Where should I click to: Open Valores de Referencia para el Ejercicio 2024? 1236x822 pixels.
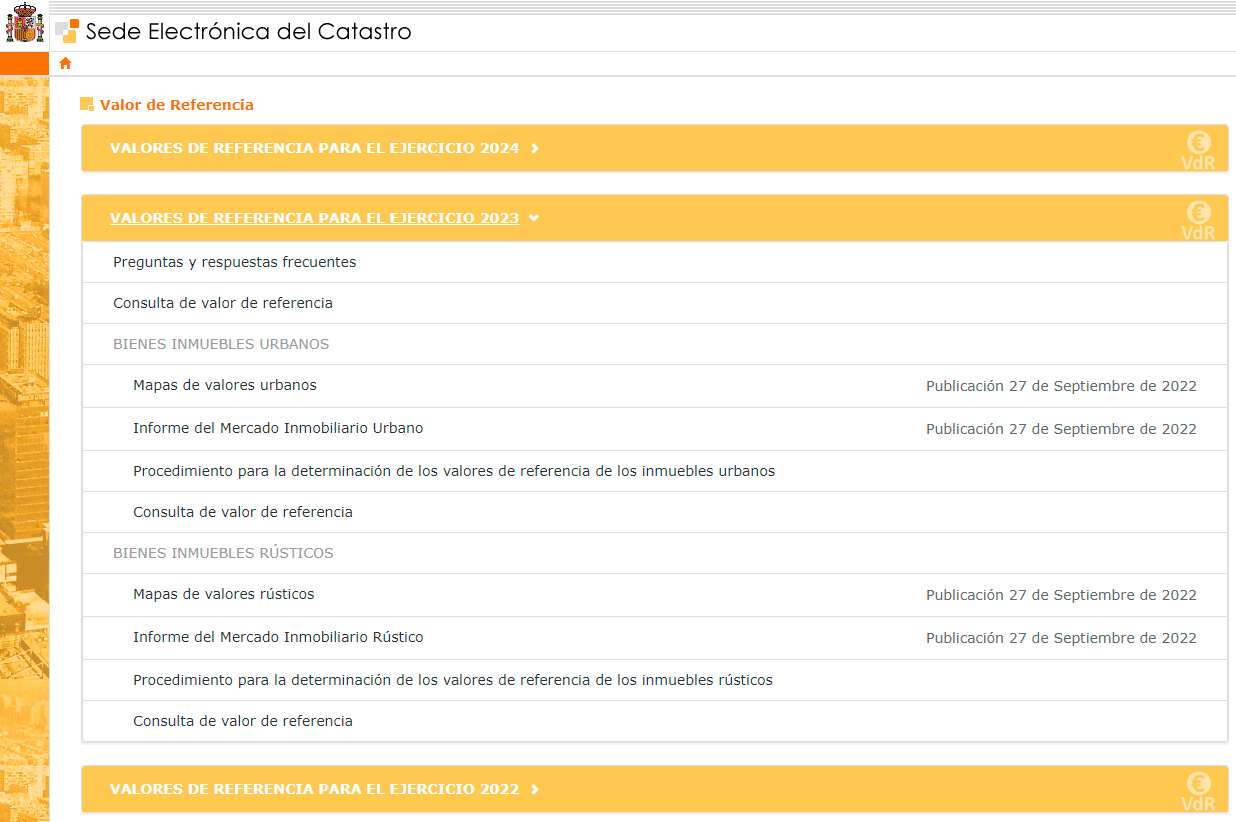(314, 148)
